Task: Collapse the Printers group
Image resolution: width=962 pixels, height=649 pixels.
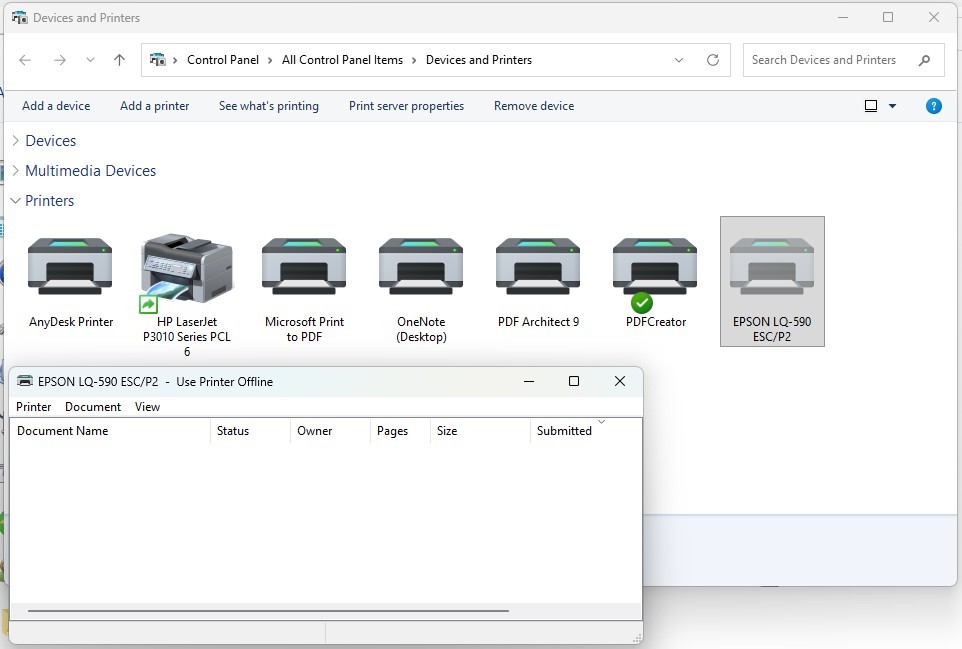Action: coord(15,201)
